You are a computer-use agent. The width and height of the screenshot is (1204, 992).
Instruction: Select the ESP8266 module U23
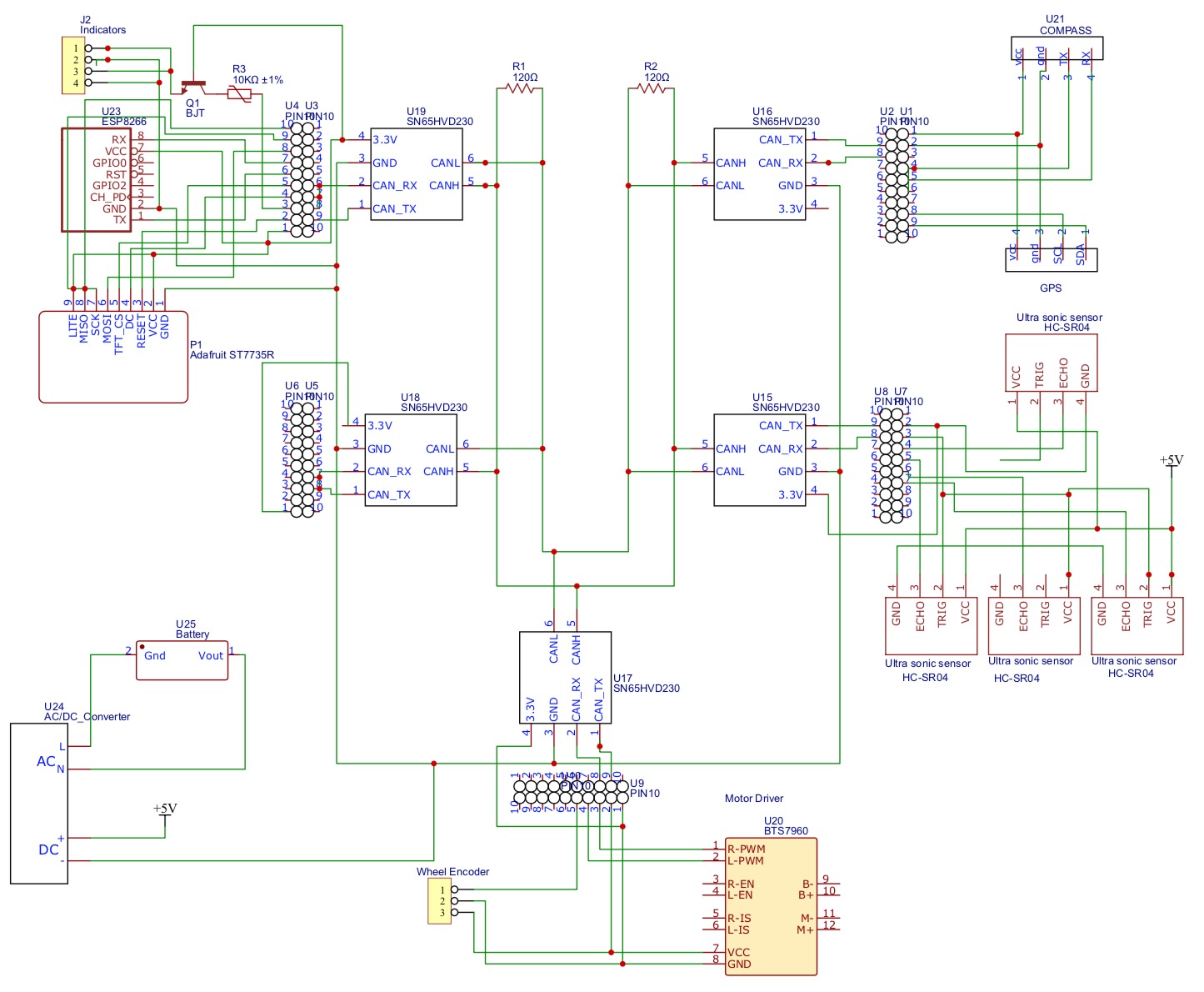[97, 180]
